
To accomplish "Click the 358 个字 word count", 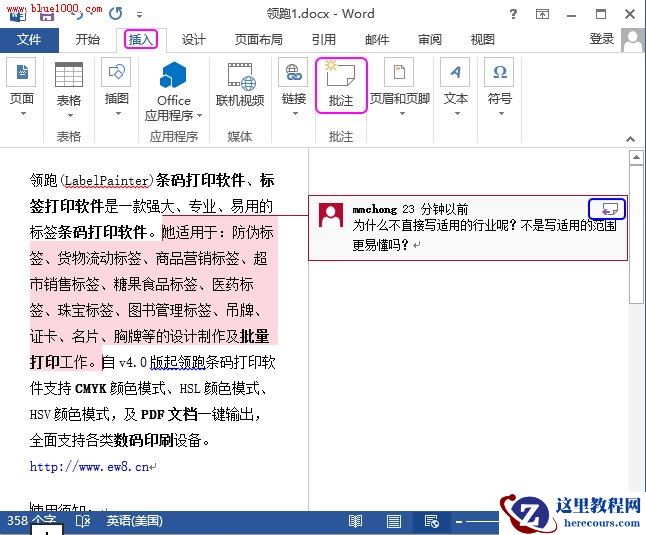I will 32,521.
